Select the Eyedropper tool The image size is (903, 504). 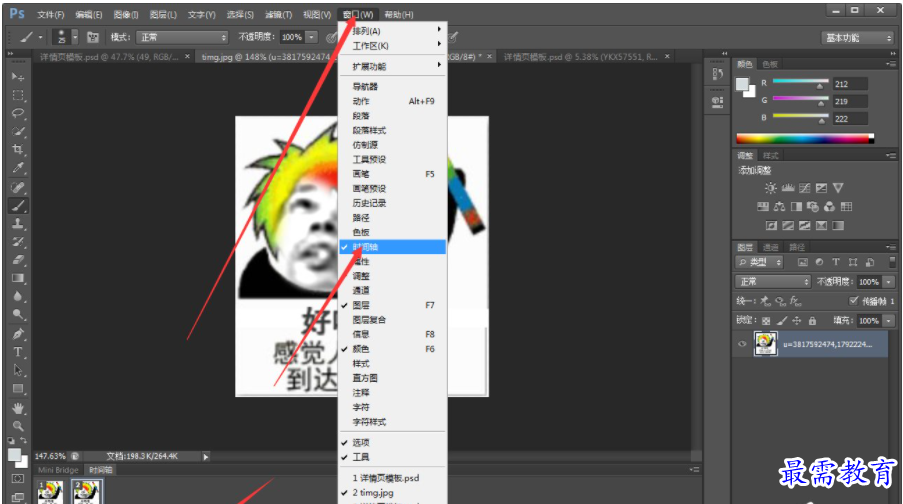[x=18, y=168]
